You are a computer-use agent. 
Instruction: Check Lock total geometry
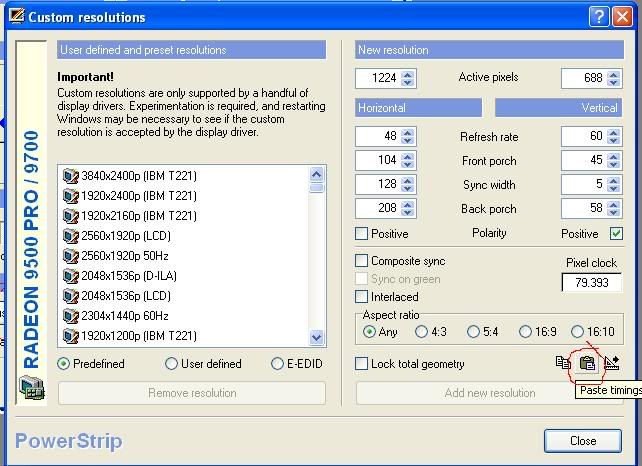(x=361, y=364)
